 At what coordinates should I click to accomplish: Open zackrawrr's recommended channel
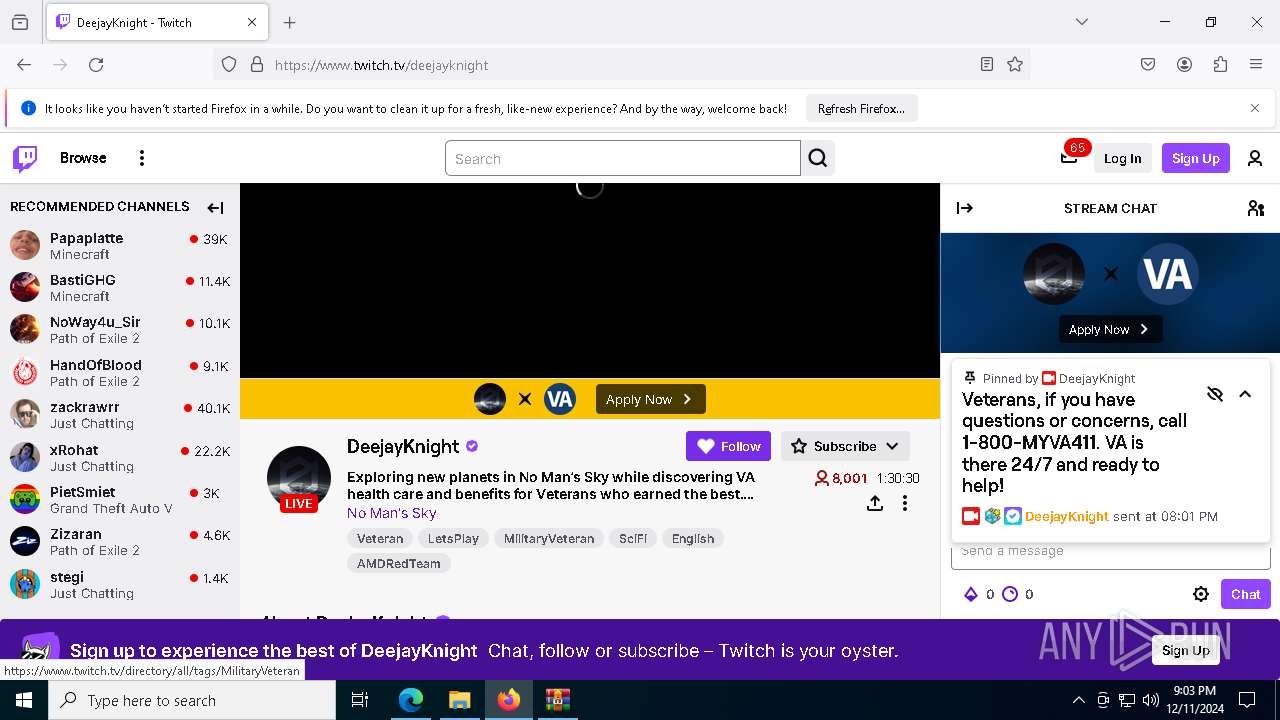coord(120,414)
